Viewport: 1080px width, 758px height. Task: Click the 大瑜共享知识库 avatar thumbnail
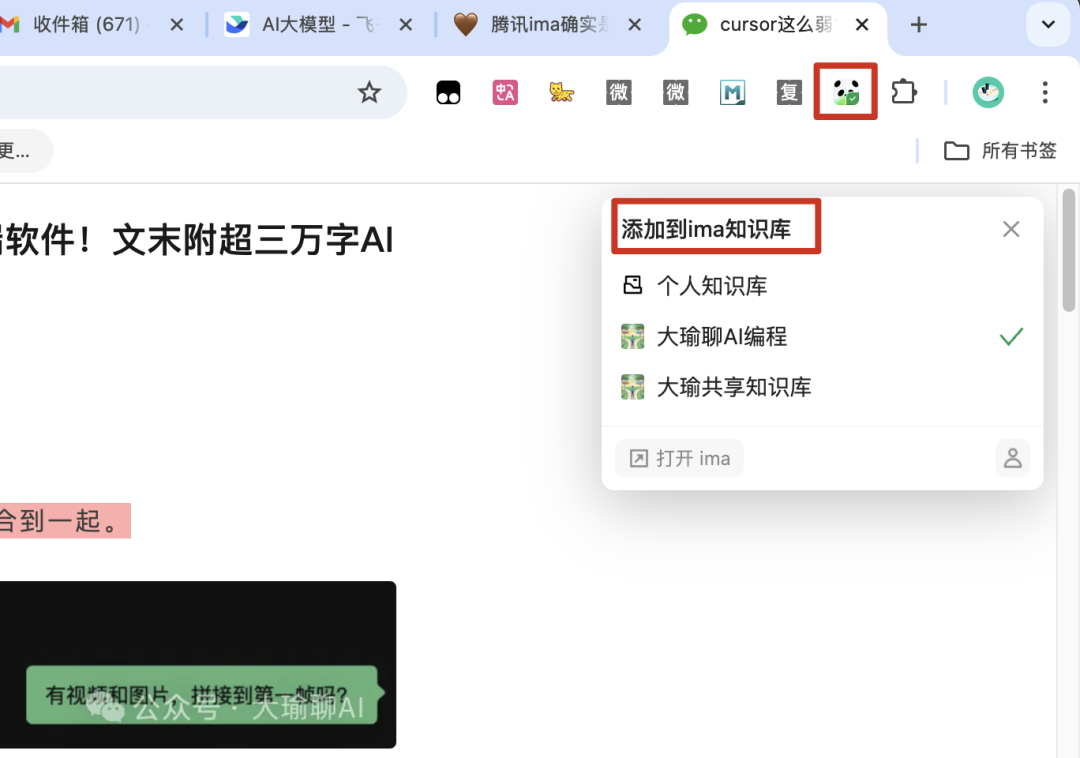[x=632, y=387]
